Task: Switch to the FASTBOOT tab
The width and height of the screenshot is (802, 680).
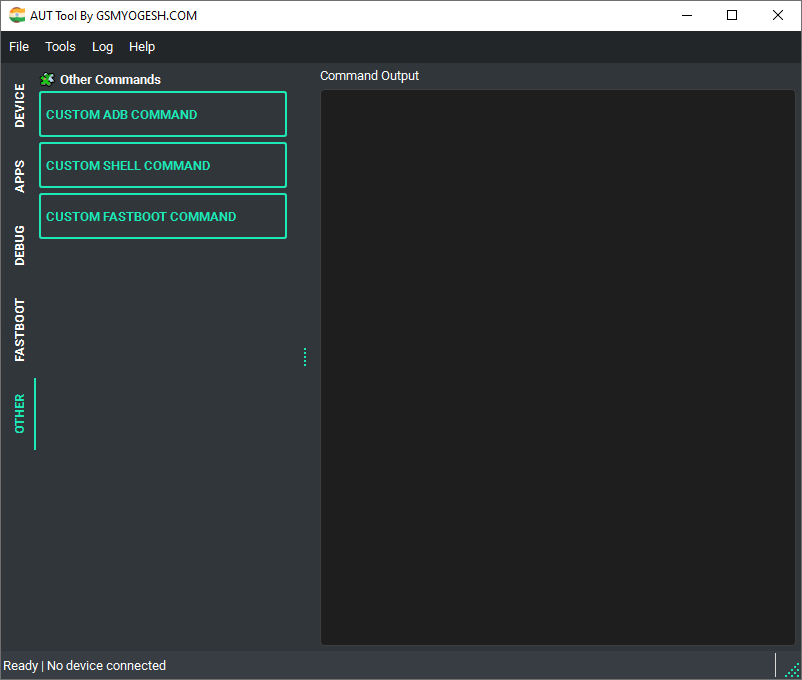Action: (20, 328)
